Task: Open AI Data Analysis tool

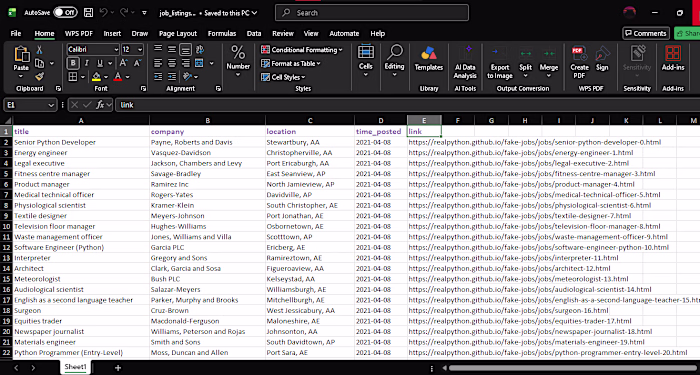Action: point(465,62)
